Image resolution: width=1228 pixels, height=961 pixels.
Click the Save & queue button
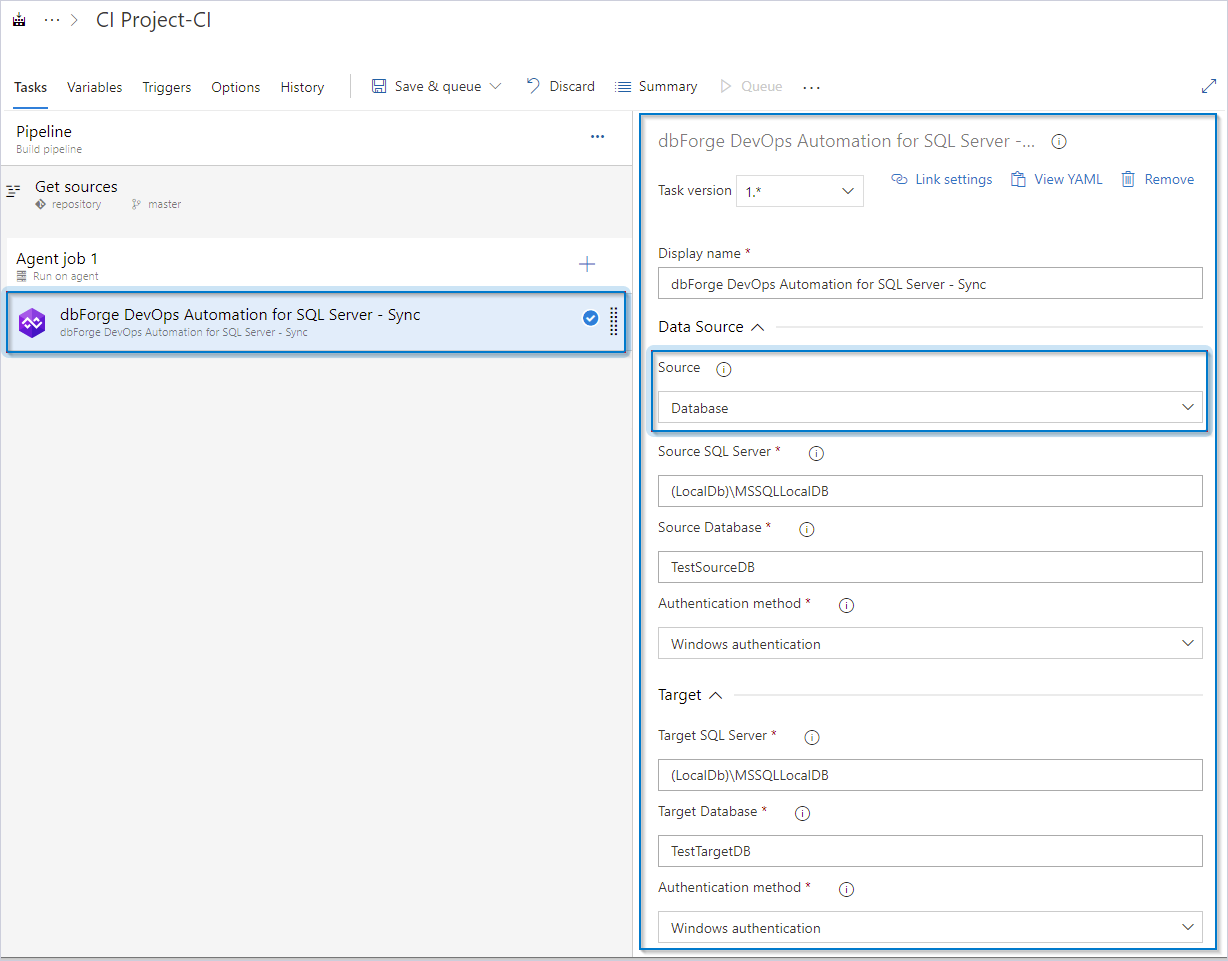pos(427,86)
